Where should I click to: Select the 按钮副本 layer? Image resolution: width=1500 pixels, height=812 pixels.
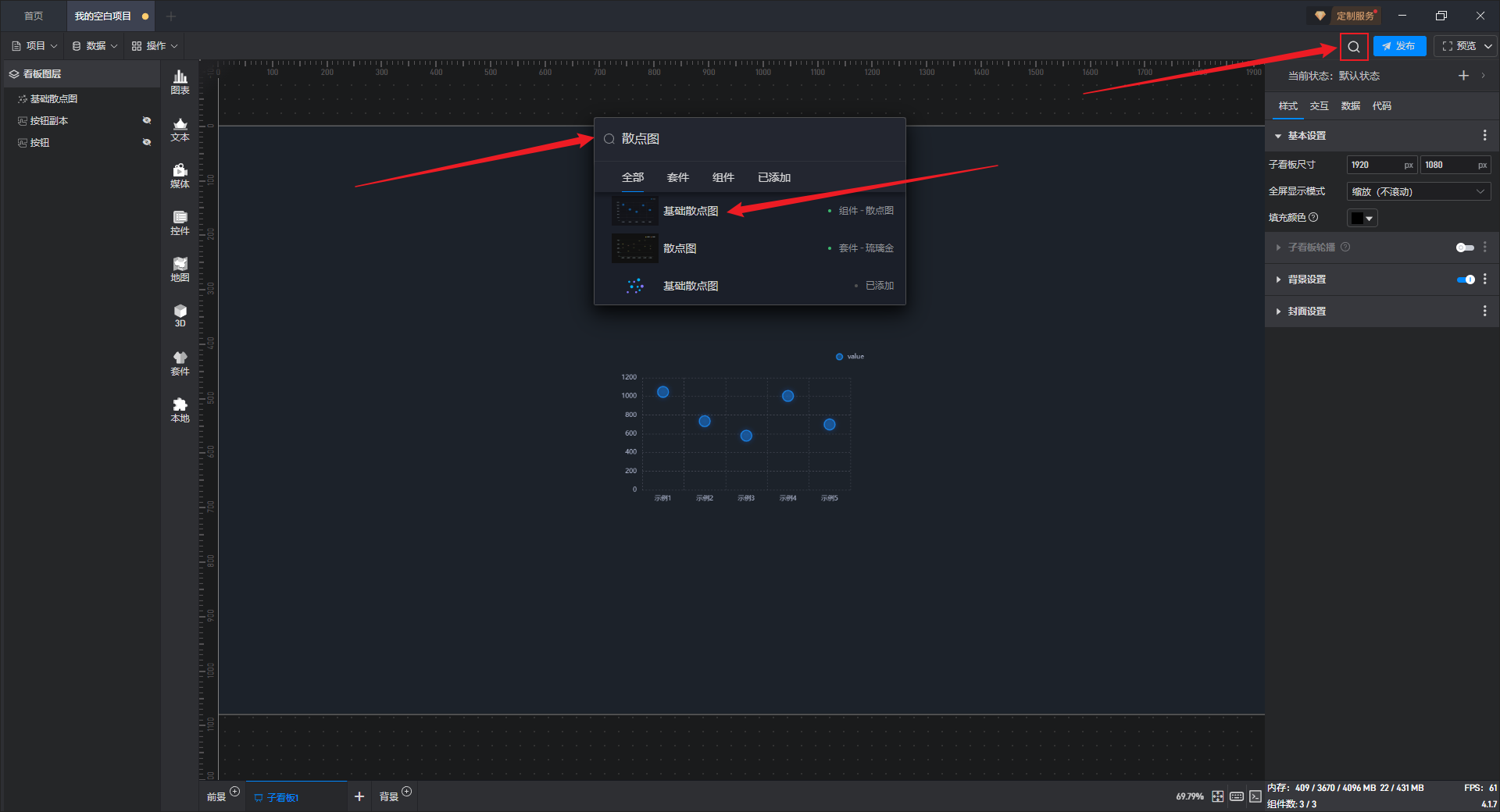81,121
